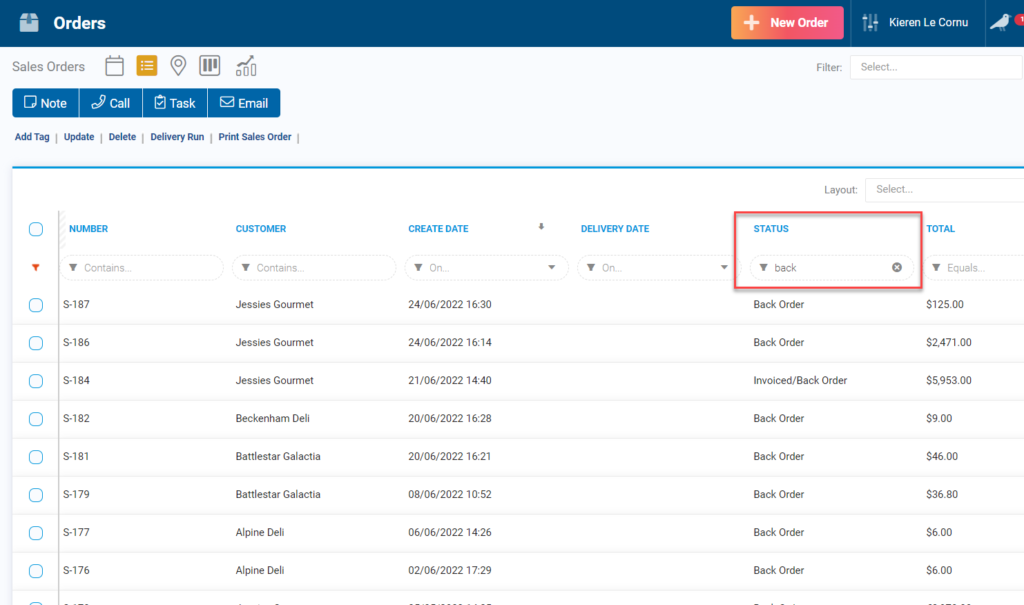Open the Delivery Run link

(x=177, y=137)
